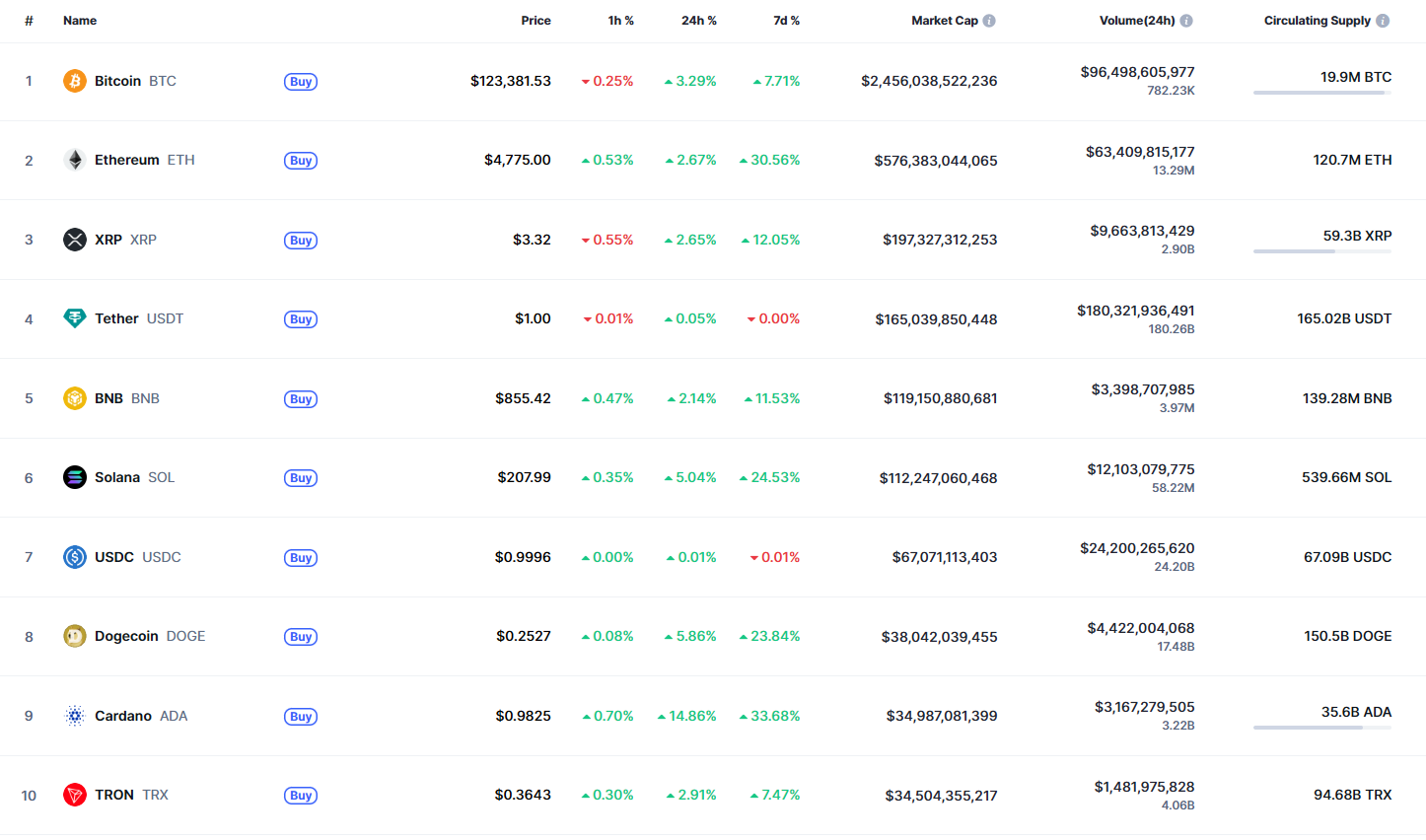Open the Tether USDT name link
This screenshot has height=840, width=1426.
click(139, 318)
